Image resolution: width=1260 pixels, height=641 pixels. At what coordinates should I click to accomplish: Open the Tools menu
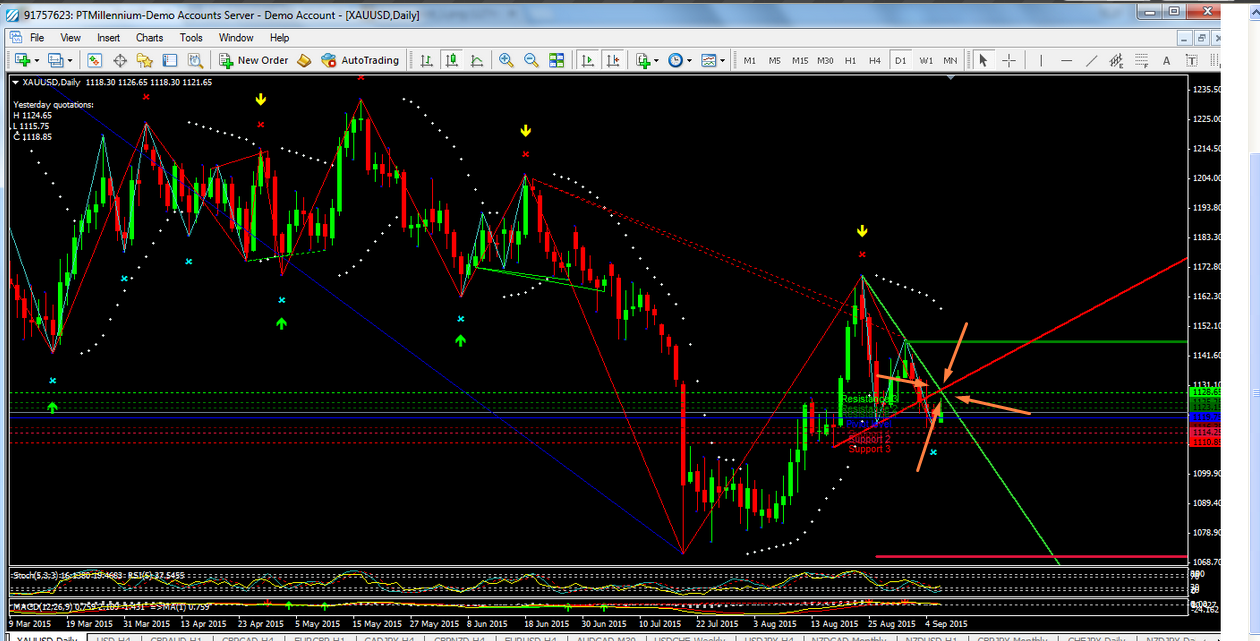click(191, 37)
